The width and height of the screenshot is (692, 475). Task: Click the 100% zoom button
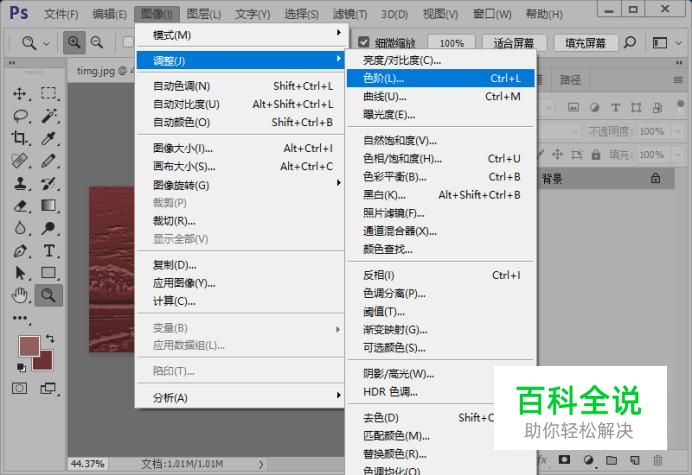(451, 43)
